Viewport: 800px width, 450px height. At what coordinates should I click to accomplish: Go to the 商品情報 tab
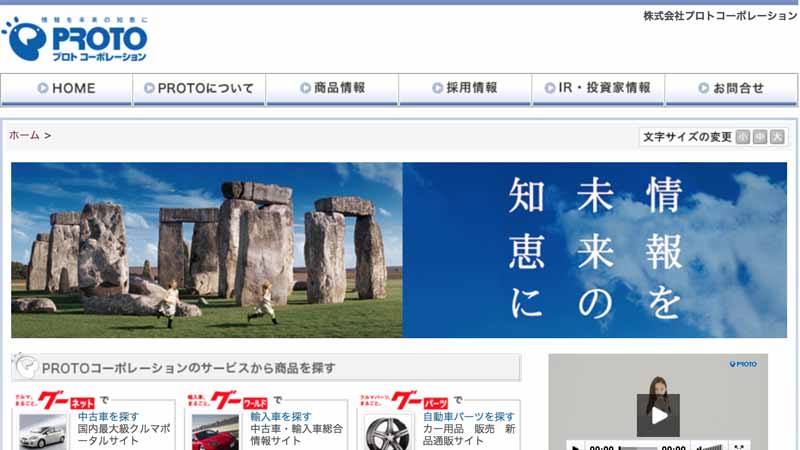(332, 89)
